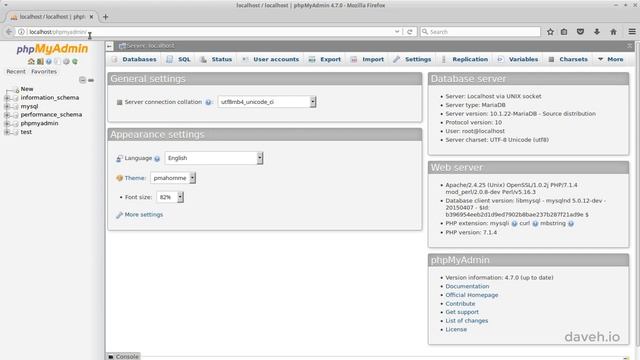Screen dimensions: 640x360
Task: Open Firefox downloads arrow icon
Action: [597, 32]
